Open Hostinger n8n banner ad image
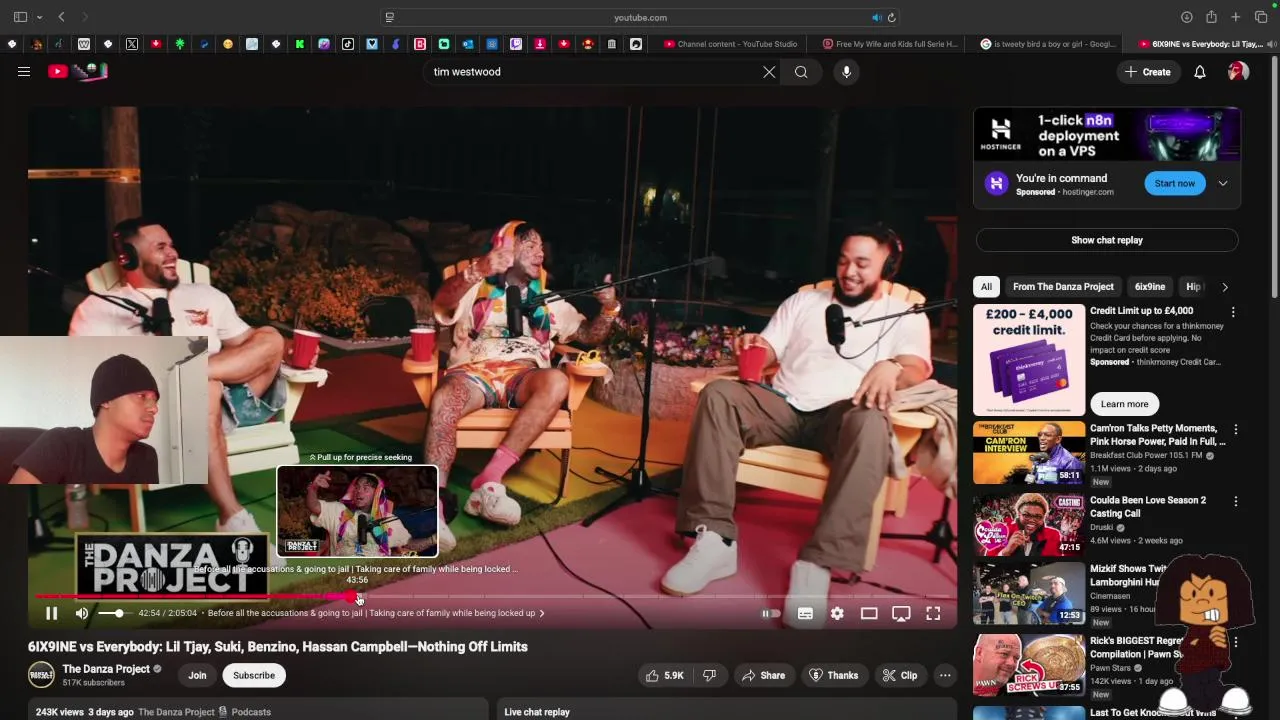 point(1107,135)
